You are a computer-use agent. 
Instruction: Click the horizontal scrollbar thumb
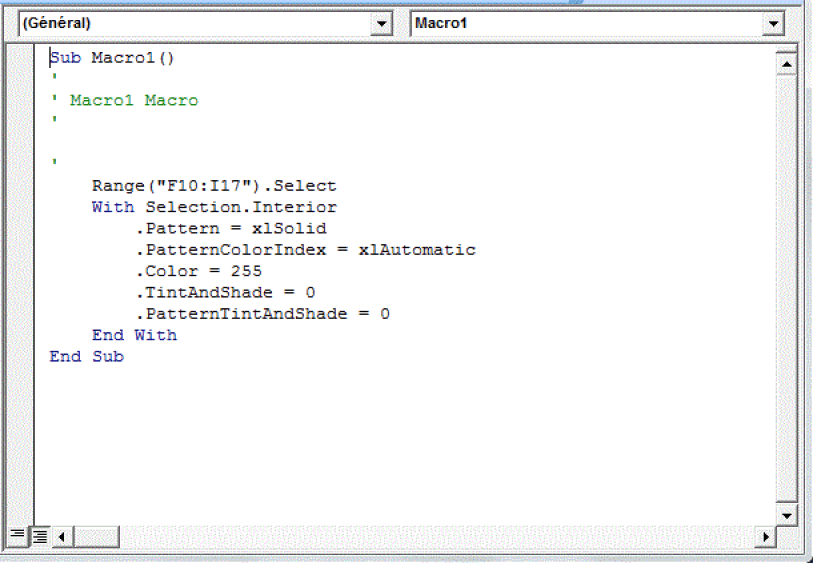pyautogui.click(x=97, y=537)
